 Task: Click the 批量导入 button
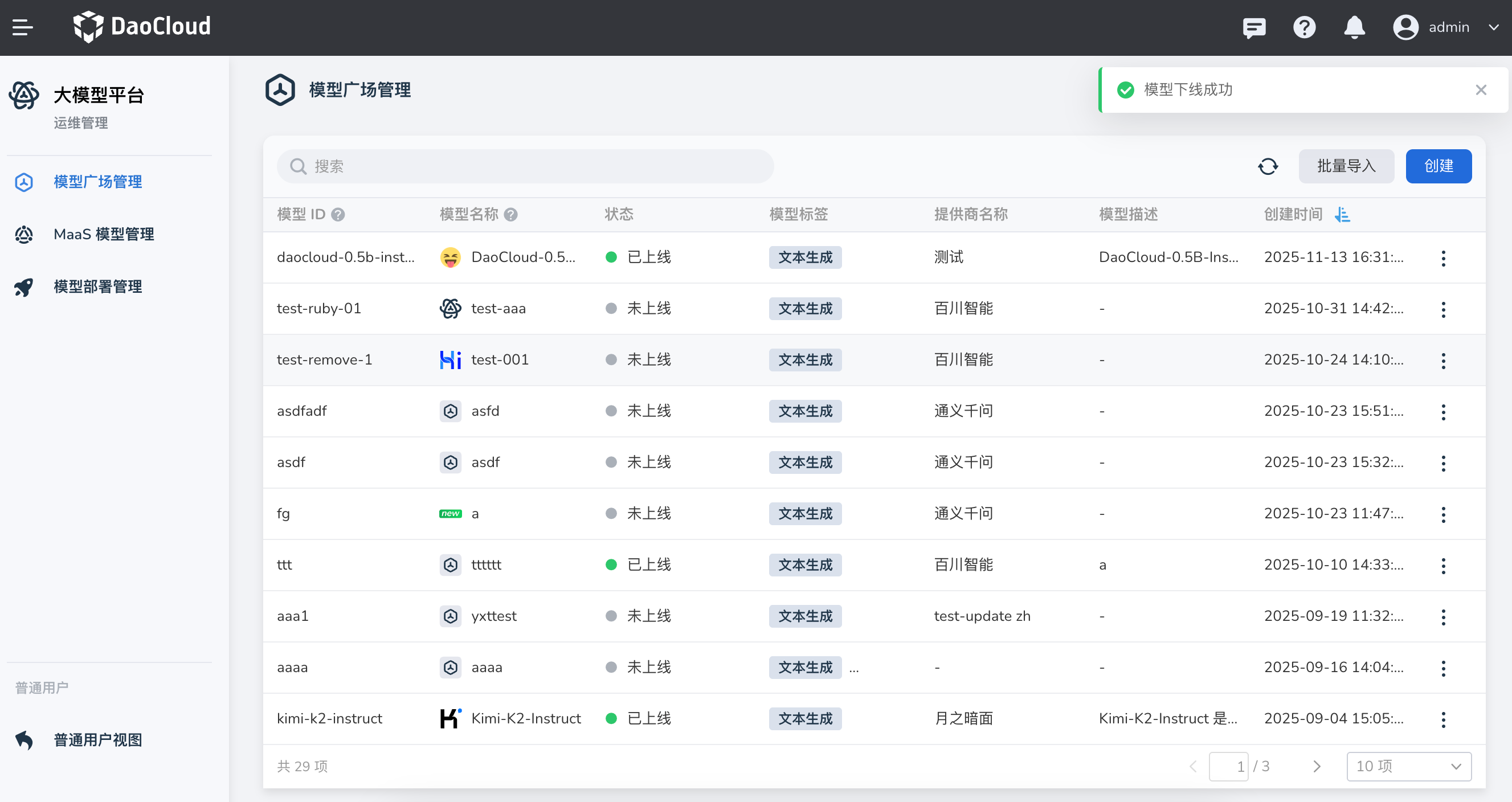1346,167
